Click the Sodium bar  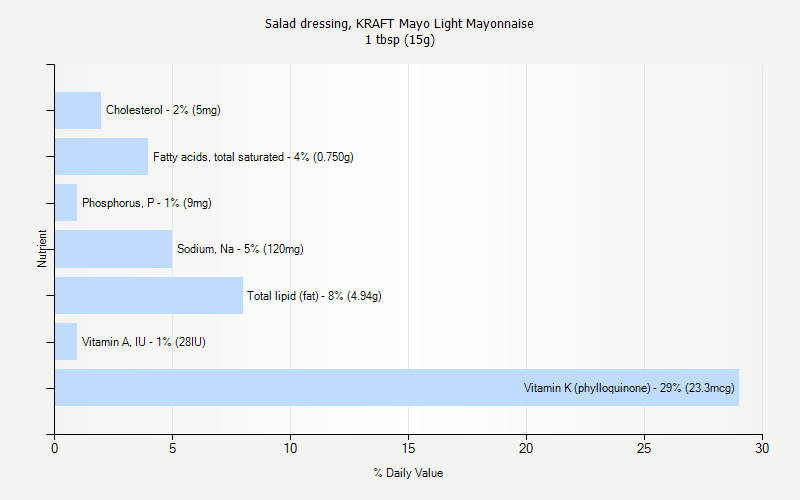114,249
